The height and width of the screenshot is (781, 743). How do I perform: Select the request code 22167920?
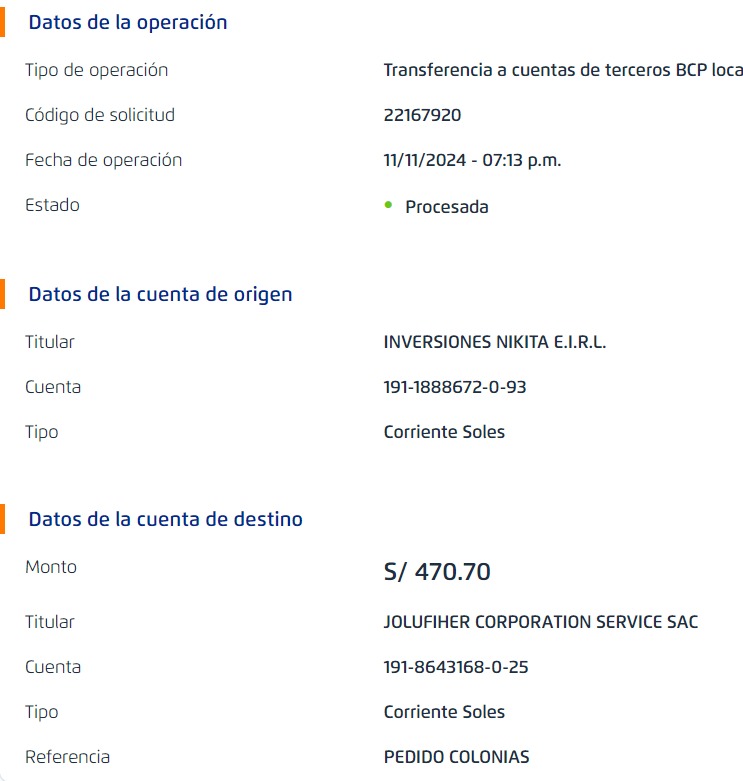point(422,115)
